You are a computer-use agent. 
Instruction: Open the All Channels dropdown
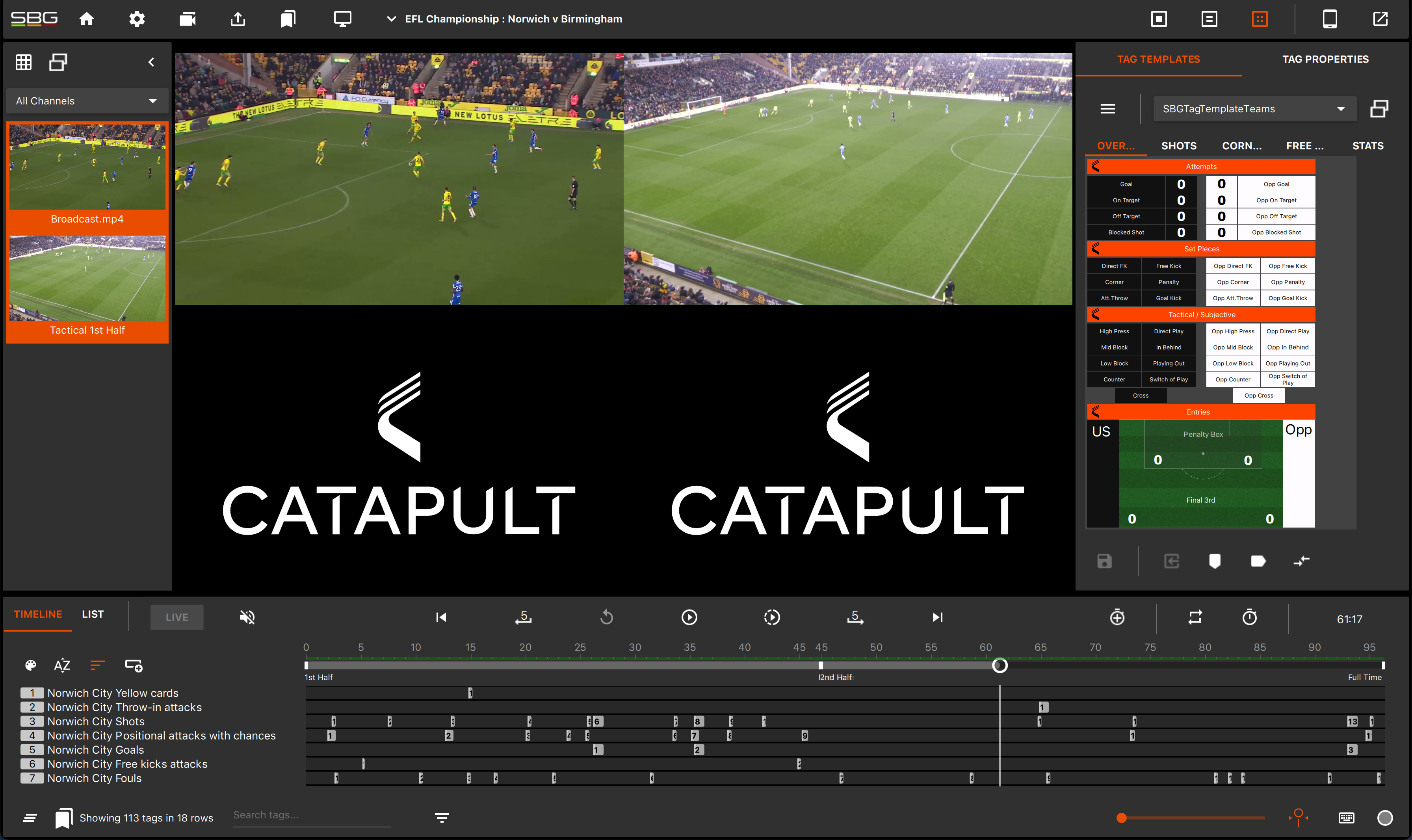[x=87, y=101]
